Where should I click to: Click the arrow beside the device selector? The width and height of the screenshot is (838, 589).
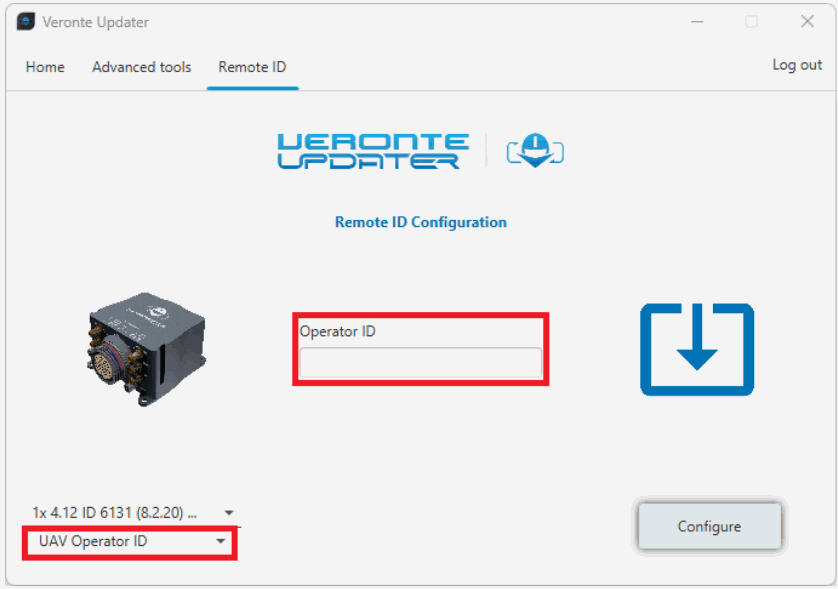pyautogui.click(x=229, y=512)
